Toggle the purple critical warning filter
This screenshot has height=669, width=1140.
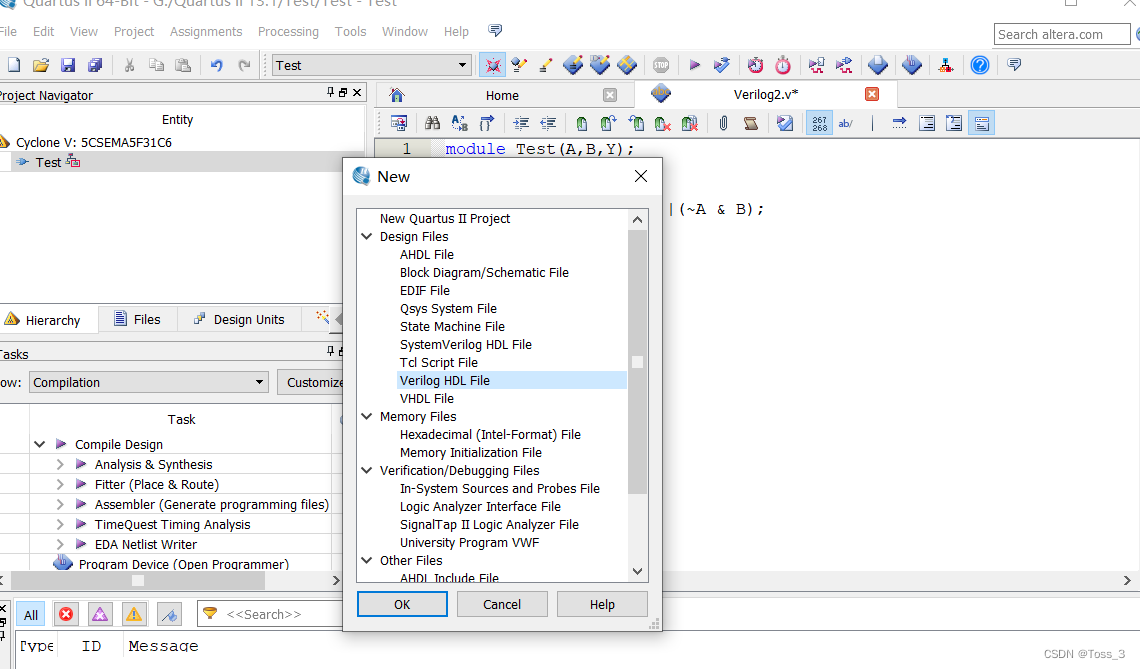coord(100,614)
